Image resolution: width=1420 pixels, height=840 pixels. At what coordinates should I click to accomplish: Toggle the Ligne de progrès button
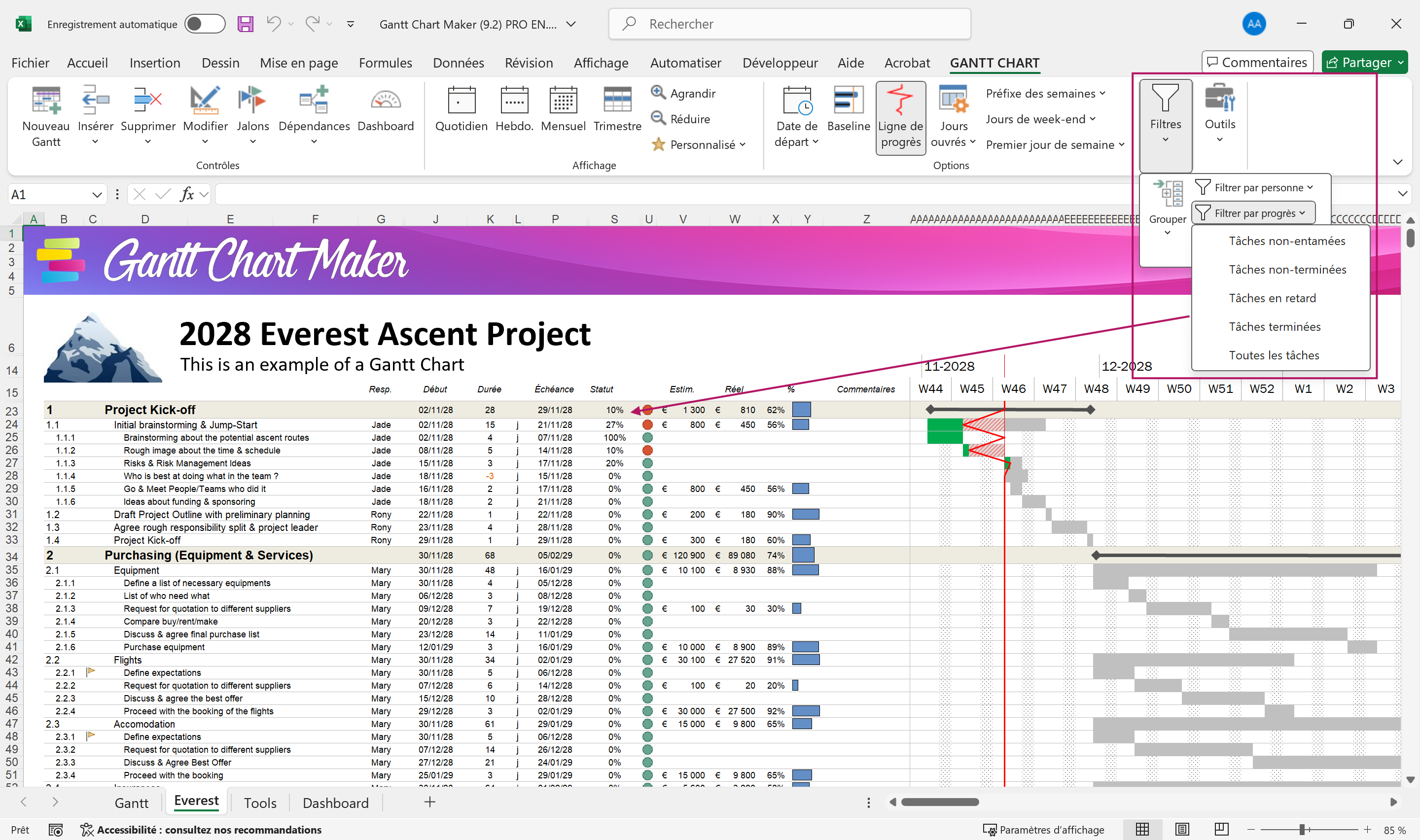[900, 117]
